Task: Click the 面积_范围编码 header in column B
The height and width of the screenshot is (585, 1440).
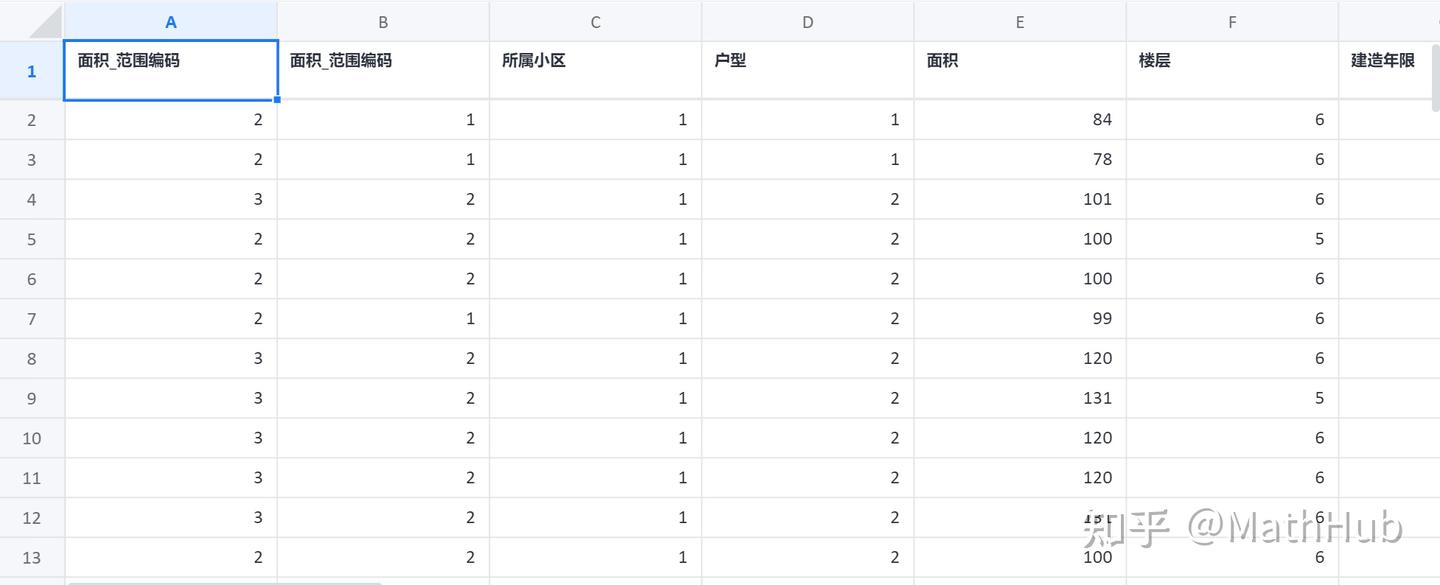Action: [x=383, y=70]
